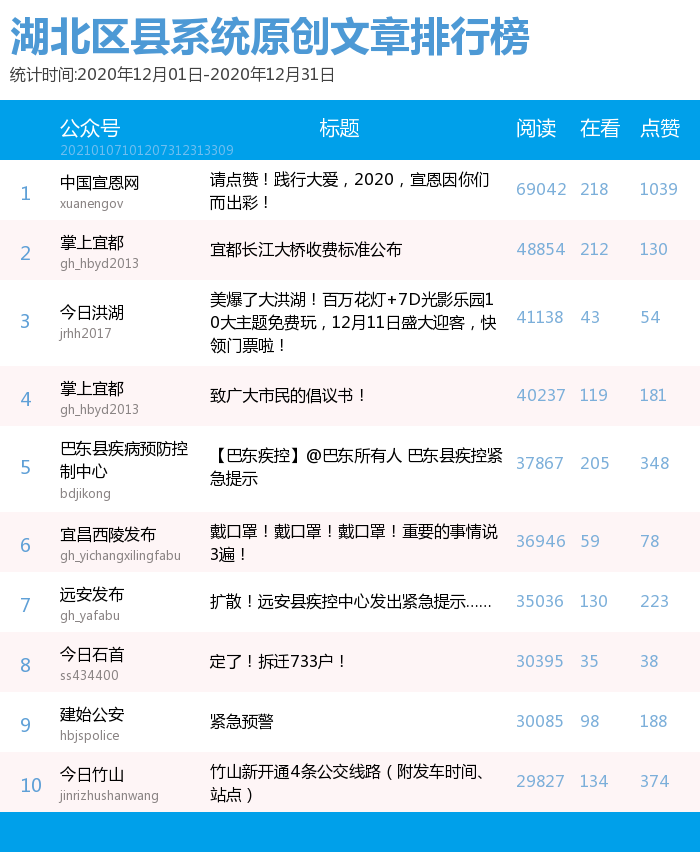Image resolution: width=700 pixels, height=852 pixels.
Task: Click 巴东县疾病预防控制中心 account name
Action: (x=123, y=459)
